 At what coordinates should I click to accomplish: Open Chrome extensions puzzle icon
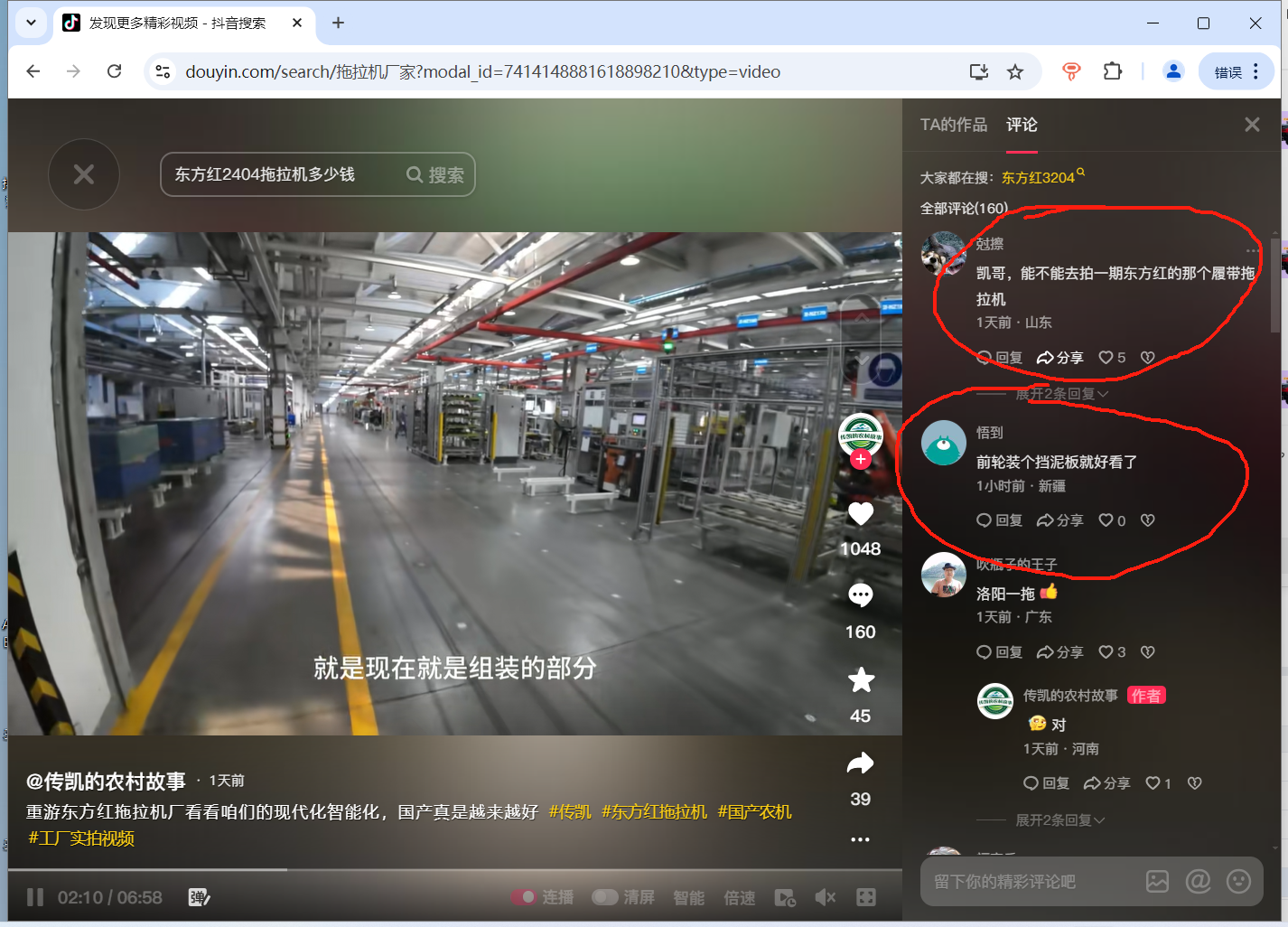[1113, 71]
